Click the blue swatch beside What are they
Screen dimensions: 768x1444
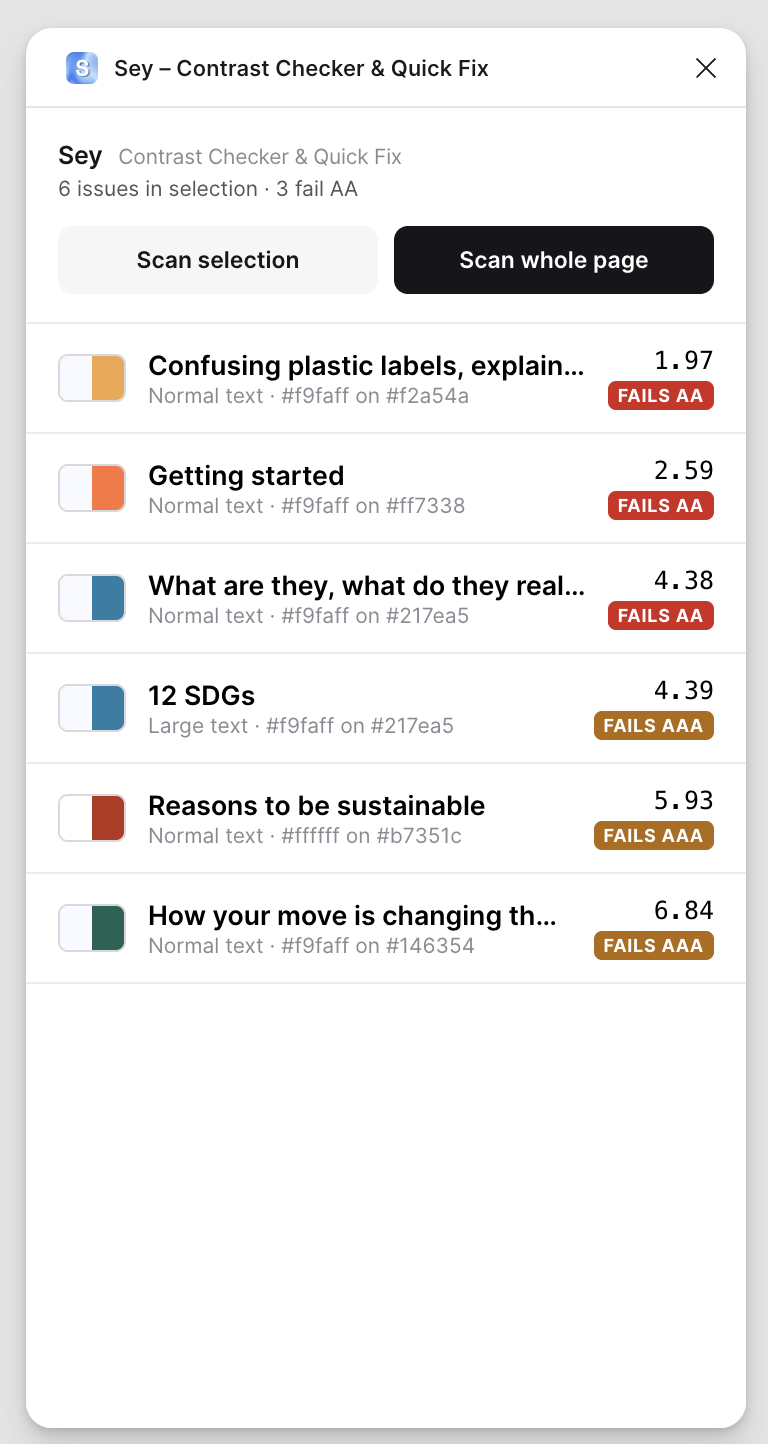click(92, 598)
